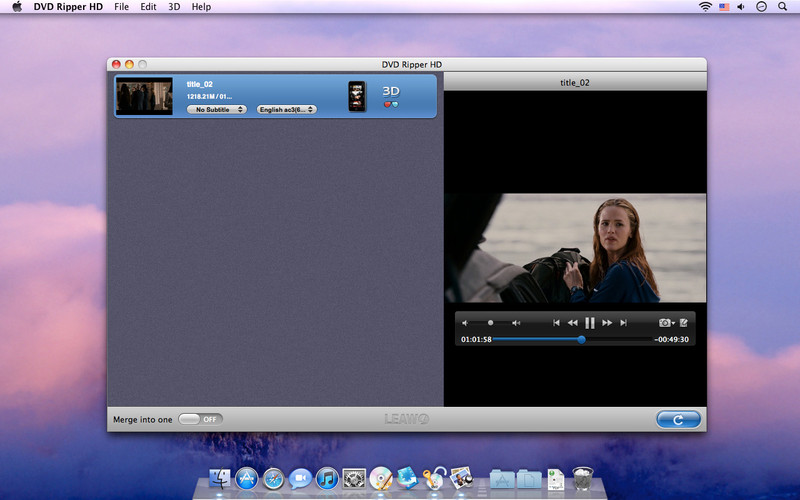Open the video chat app in Dock
The width and height of the screenshot is (800, 500).
point(300,479)
